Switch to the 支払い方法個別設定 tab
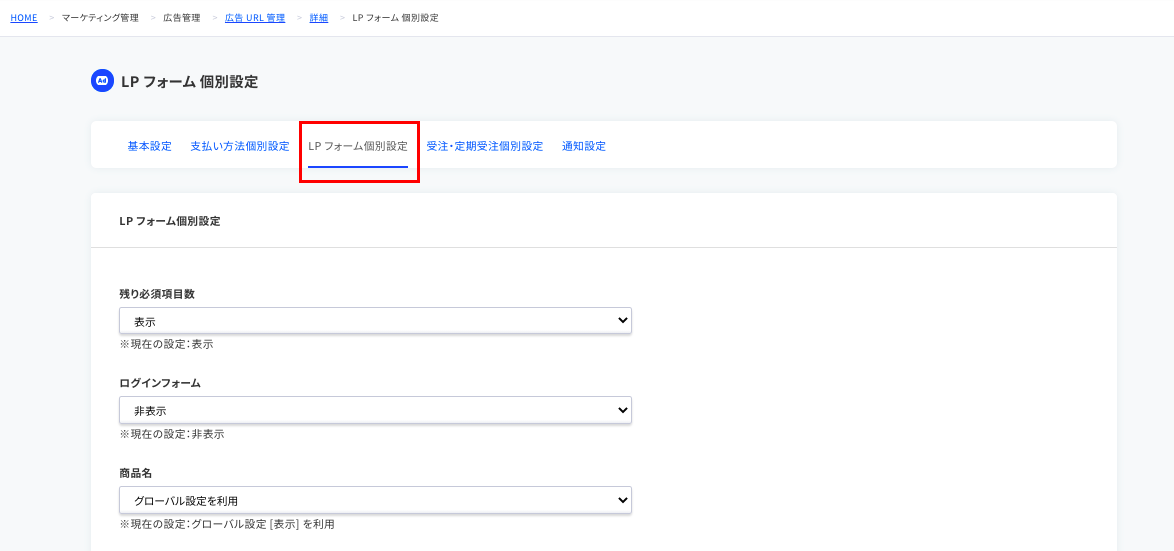 tap(240, 146)
